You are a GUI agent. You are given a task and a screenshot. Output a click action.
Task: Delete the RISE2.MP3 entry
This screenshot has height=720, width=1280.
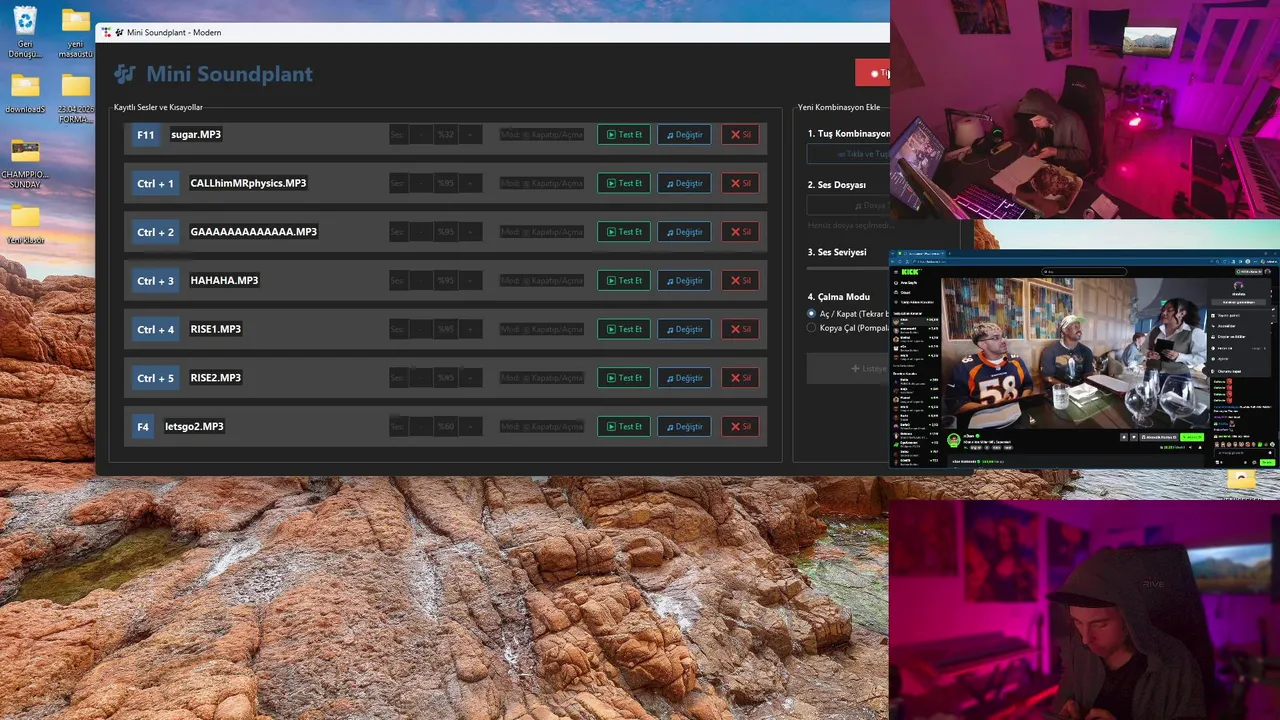(740, 378)
